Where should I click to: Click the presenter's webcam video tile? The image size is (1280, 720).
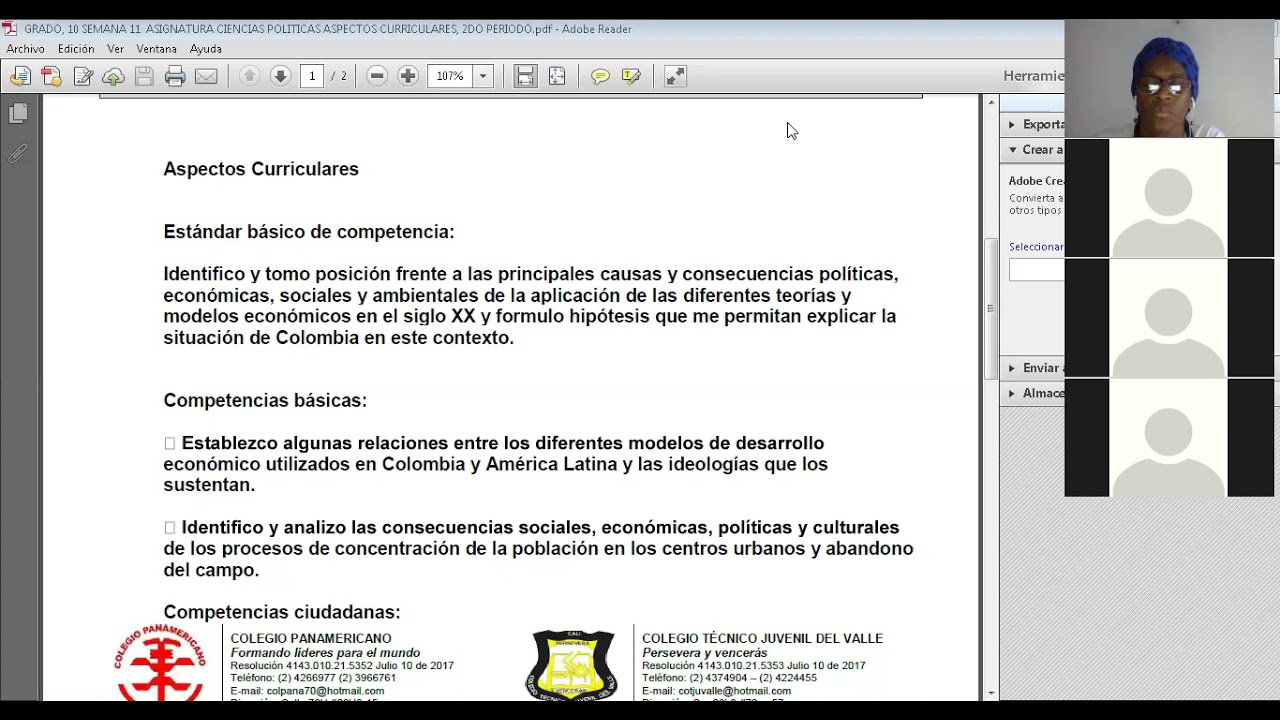1170,79
